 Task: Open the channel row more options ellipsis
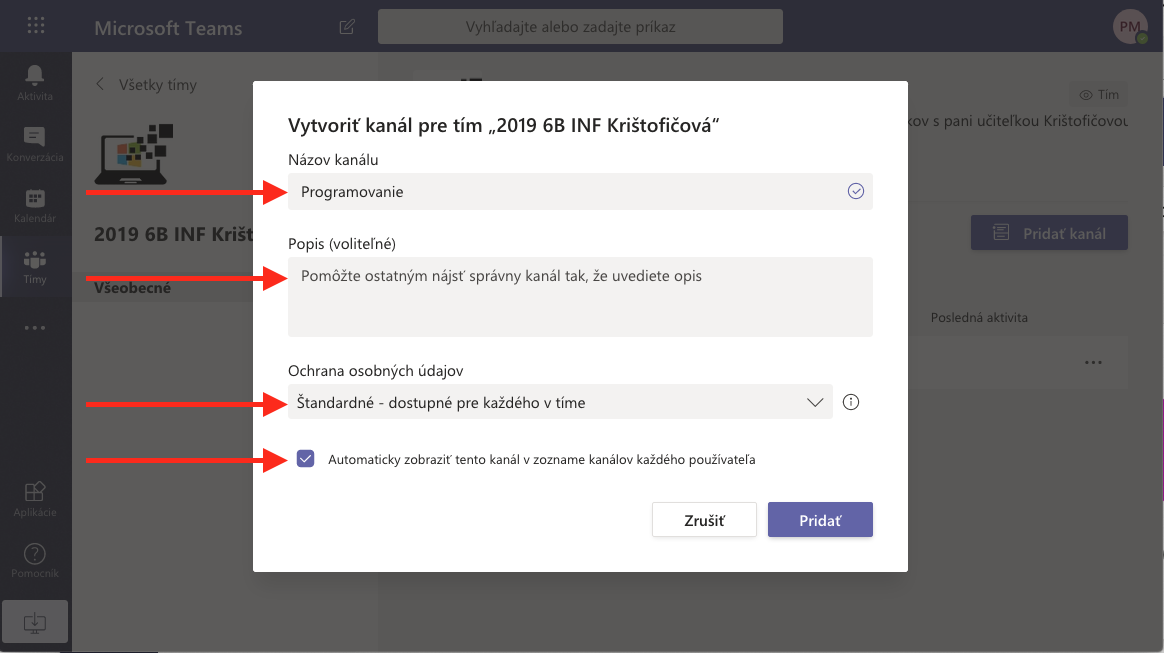(x=1092, y=362)
